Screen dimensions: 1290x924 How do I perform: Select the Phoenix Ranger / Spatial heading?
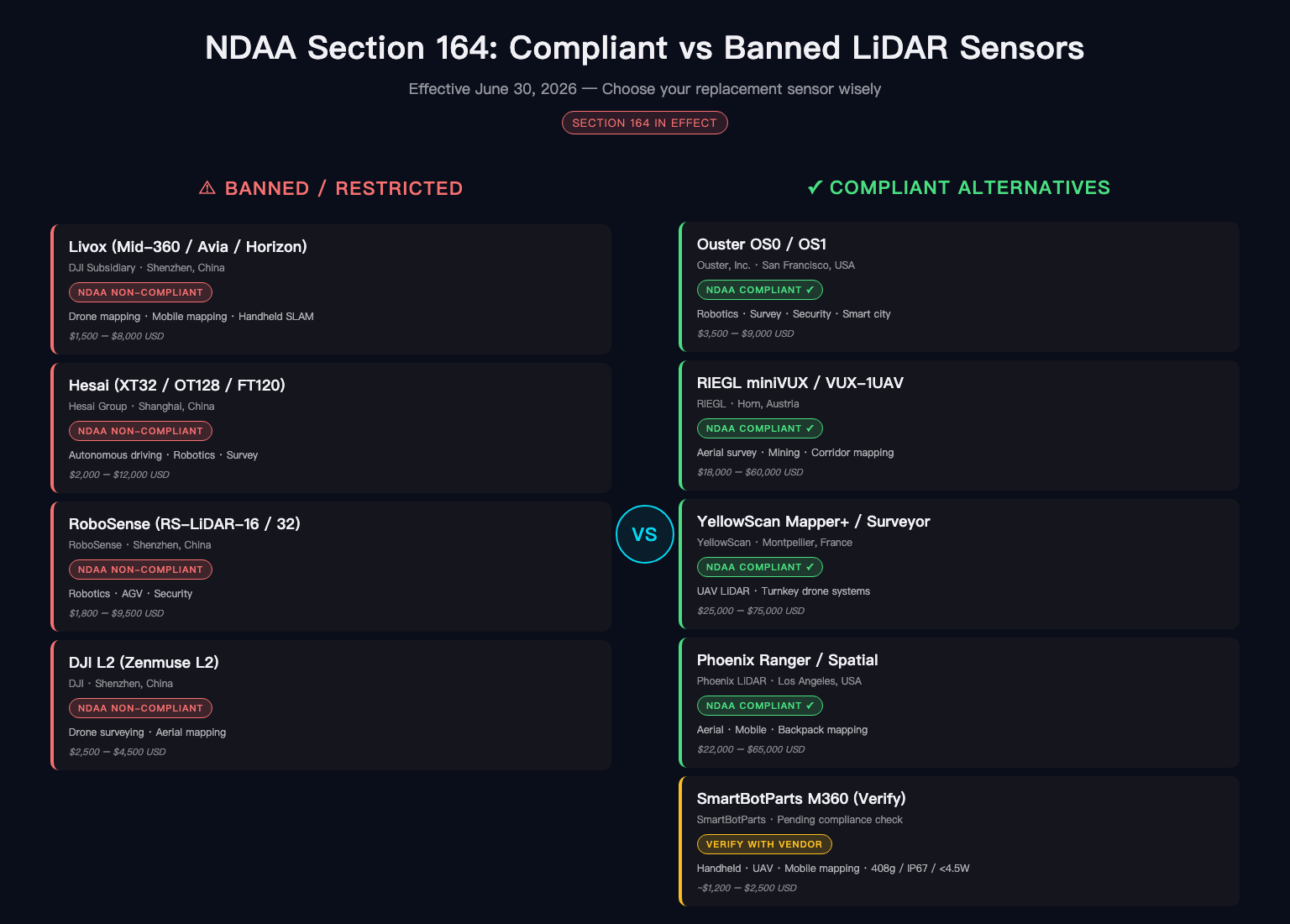[x=788, y=659]
